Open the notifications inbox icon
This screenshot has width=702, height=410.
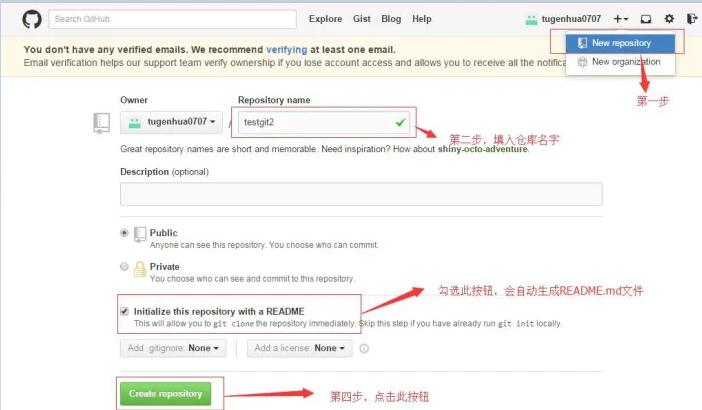click(646, 19)
